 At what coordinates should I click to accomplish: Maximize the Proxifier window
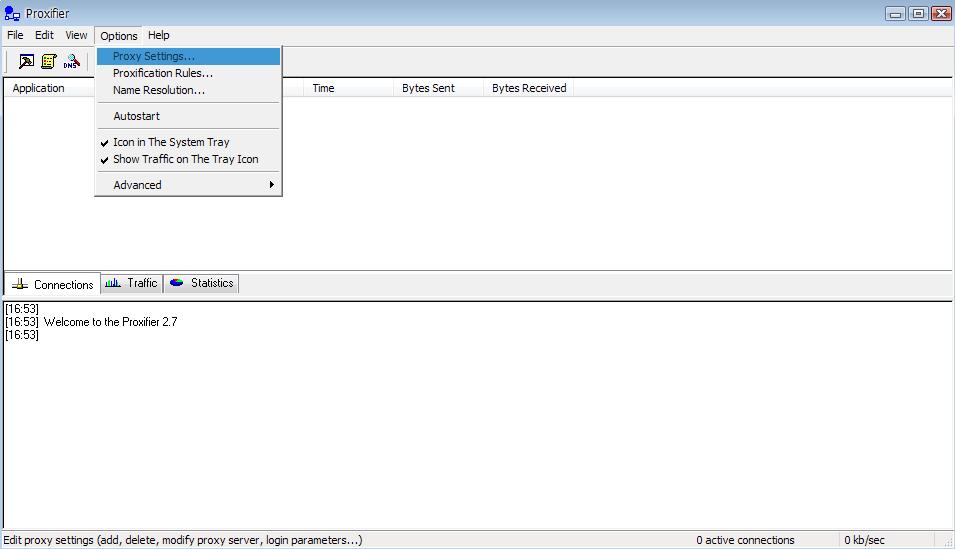click(x=918, y=13)
